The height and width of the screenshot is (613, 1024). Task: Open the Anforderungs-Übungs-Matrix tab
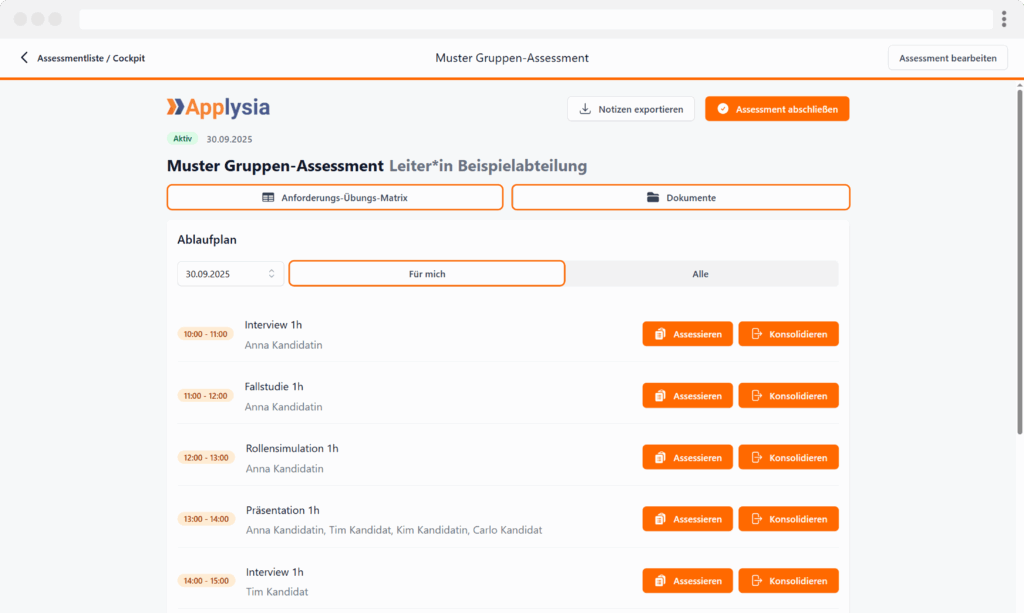coord(334,198)
